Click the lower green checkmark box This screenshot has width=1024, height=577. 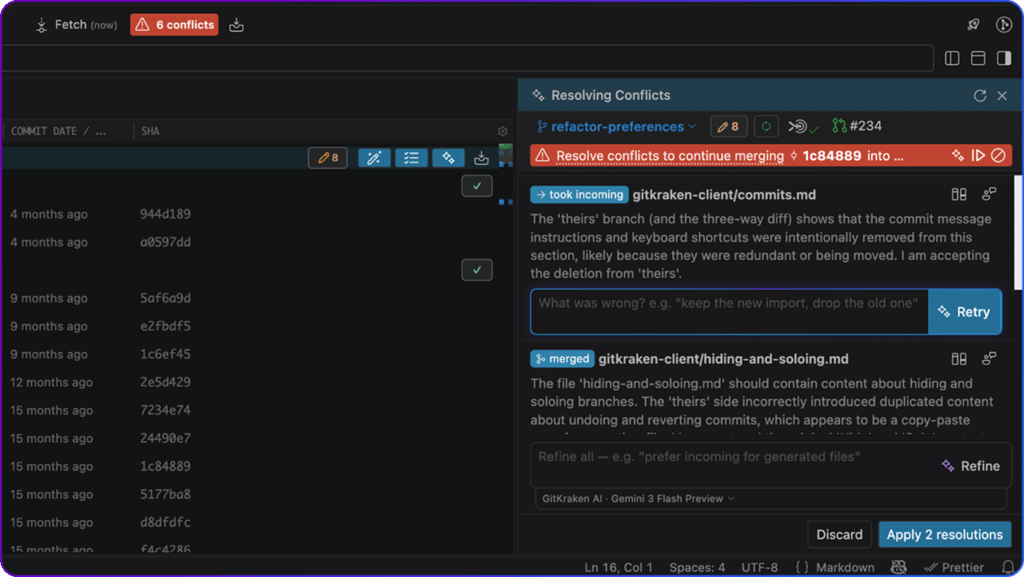pos(477,270)
